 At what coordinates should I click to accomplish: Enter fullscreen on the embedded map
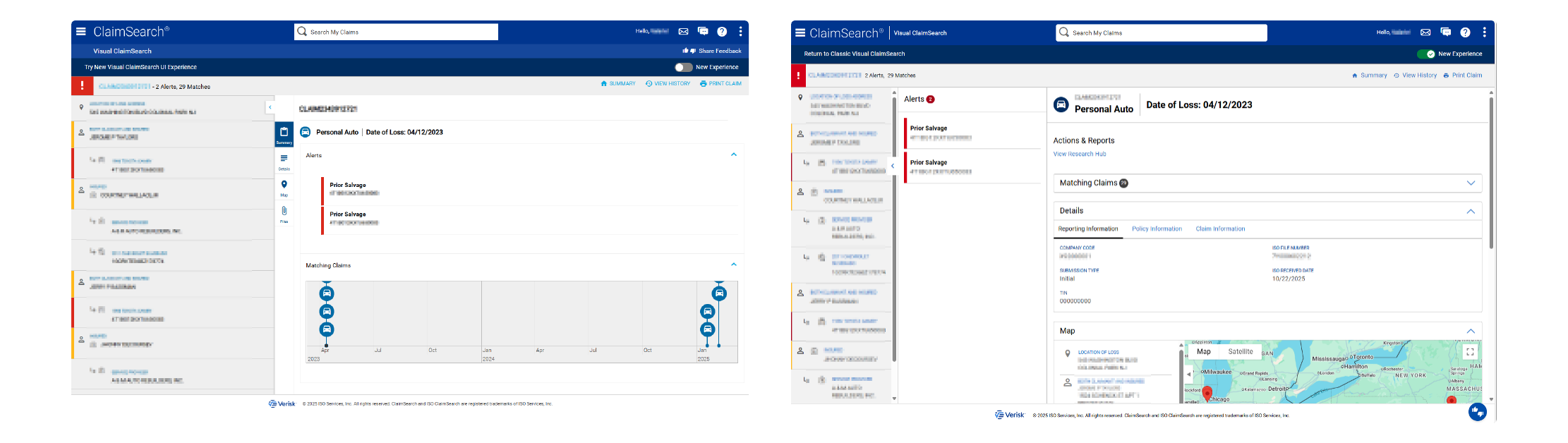coord(1470,351)
